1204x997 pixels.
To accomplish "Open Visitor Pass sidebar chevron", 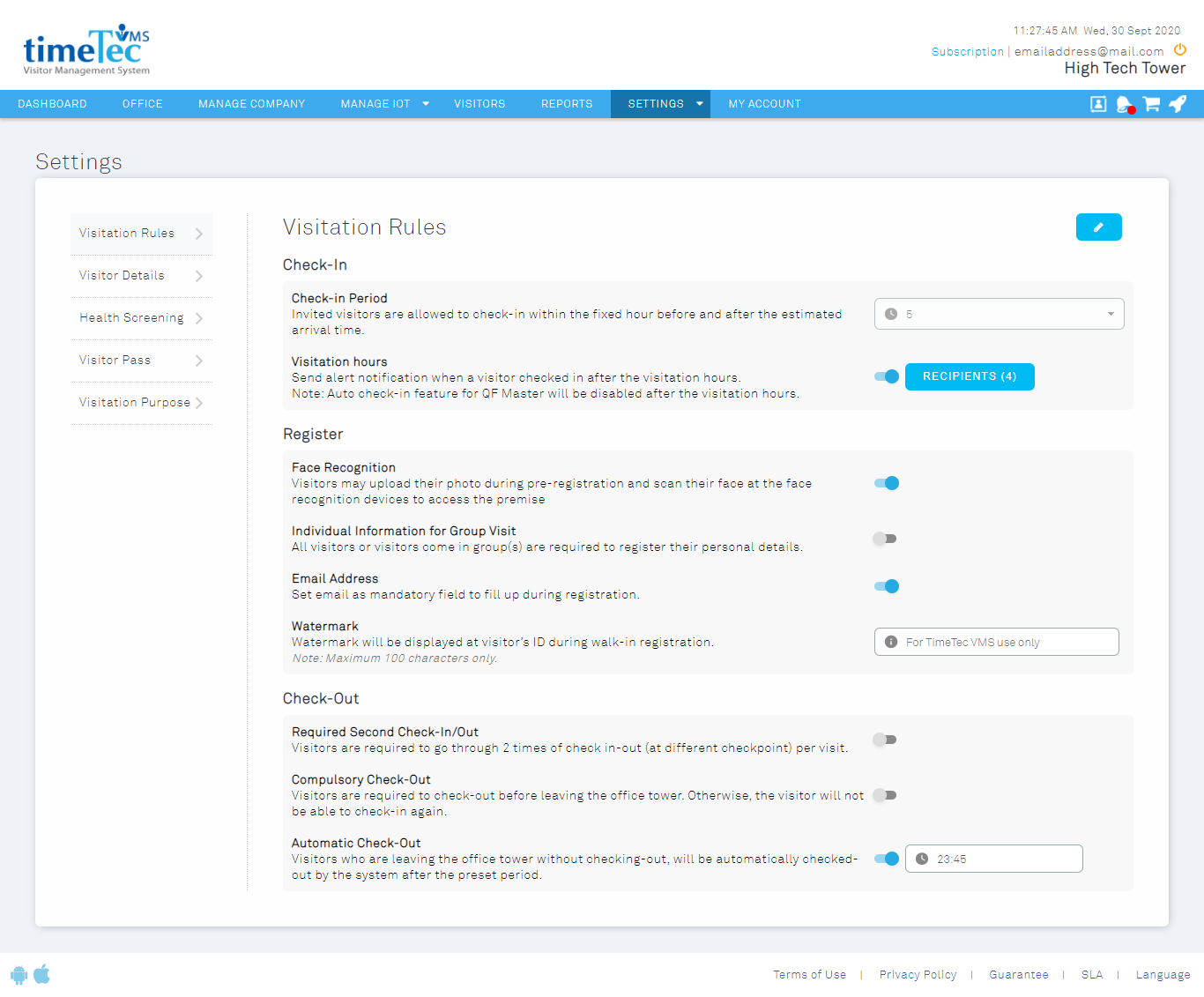I will pos(199,361).
